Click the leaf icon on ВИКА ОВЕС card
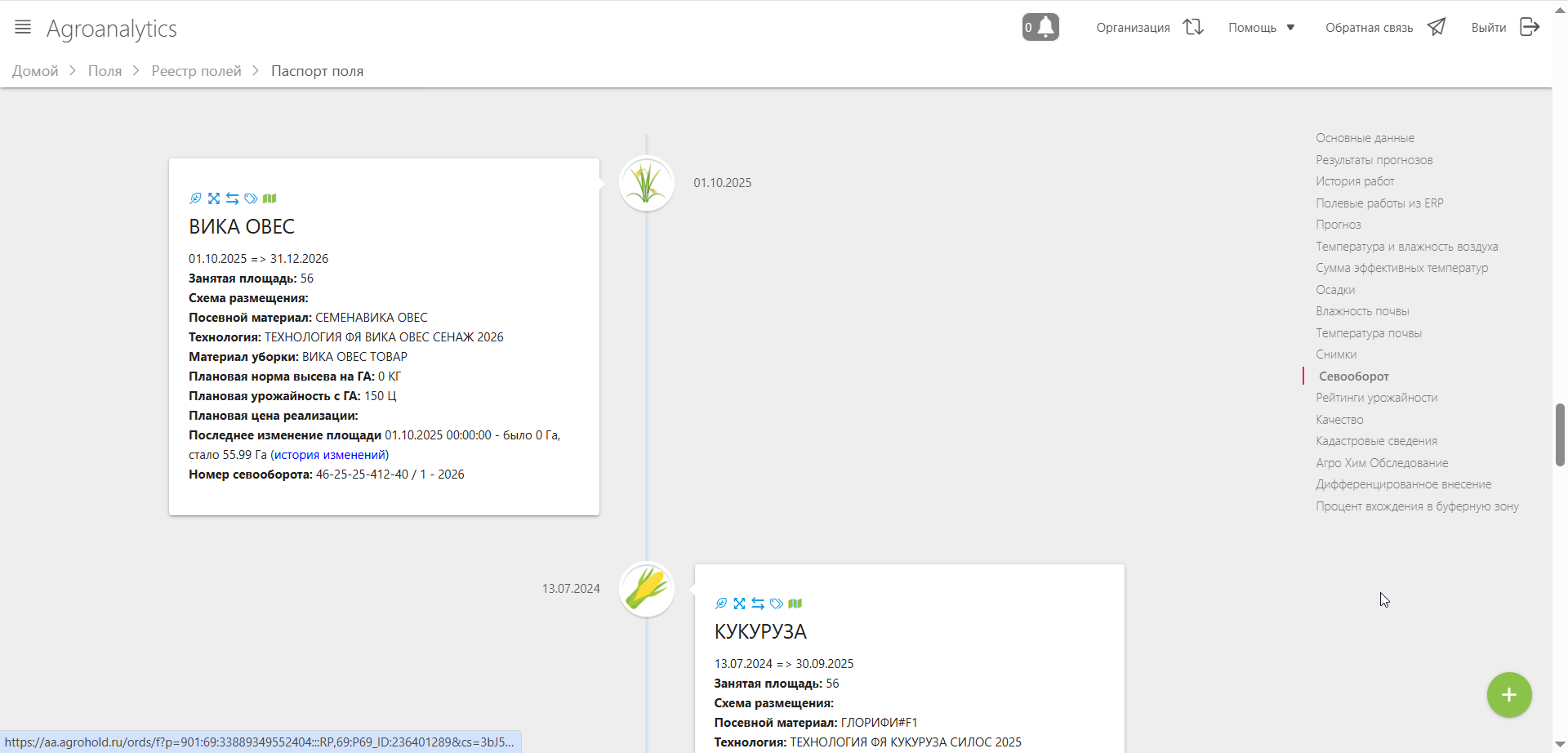The height and width of the screenshot is (753, 1568). [x=195, y=198]
